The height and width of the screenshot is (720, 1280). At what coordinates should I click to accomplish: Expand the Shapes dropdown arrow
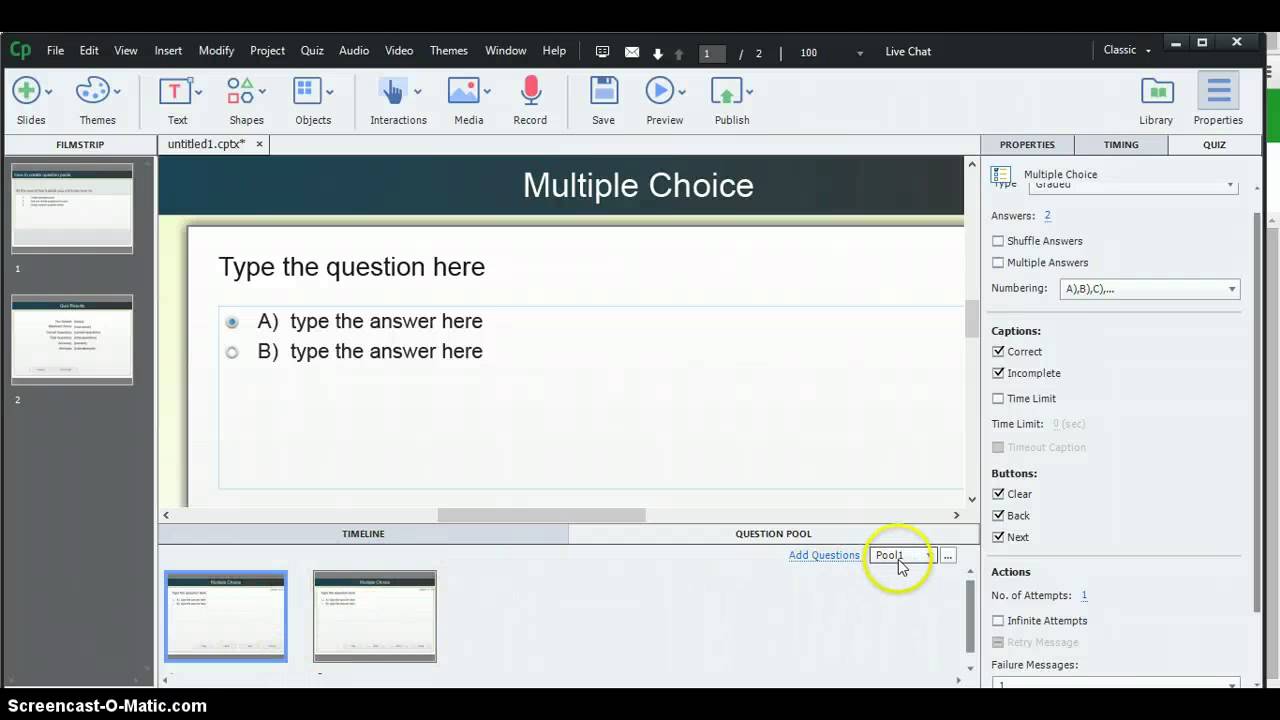coord(263,92)
